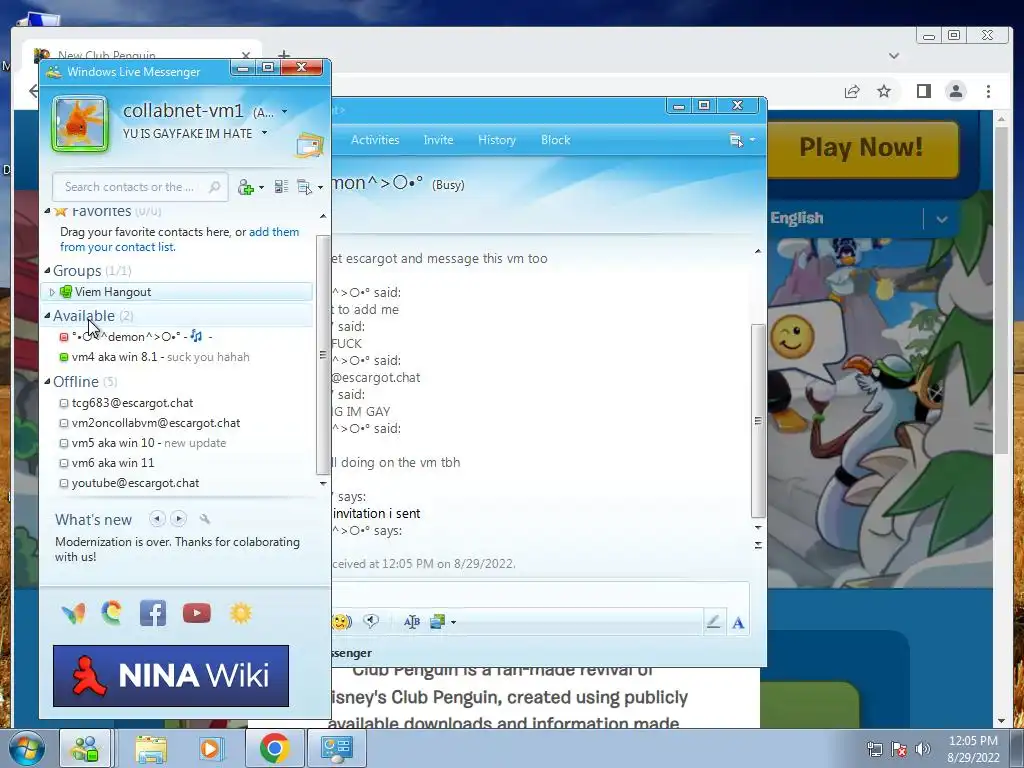Screen dimensions: 1024x768
Task: Click the font style icon in chat toolbar
Action: tap(411, 622)
